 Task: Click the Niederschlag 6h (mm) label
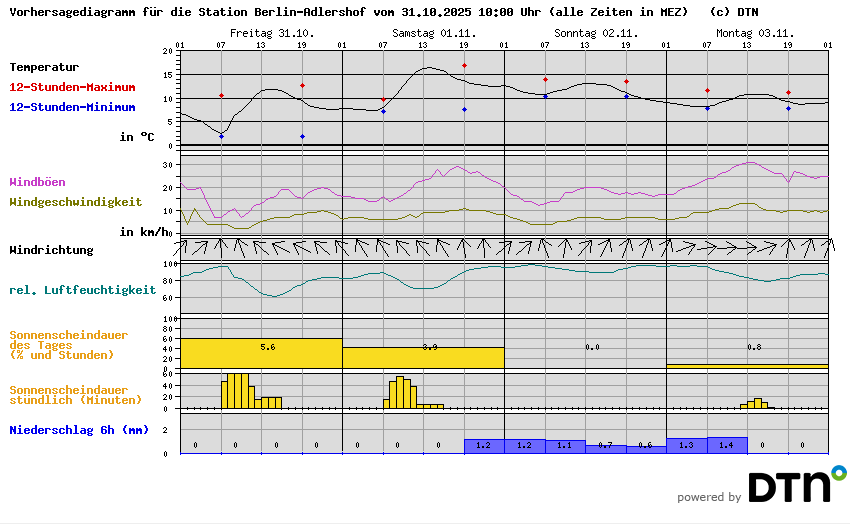click(x=78, y=430)
